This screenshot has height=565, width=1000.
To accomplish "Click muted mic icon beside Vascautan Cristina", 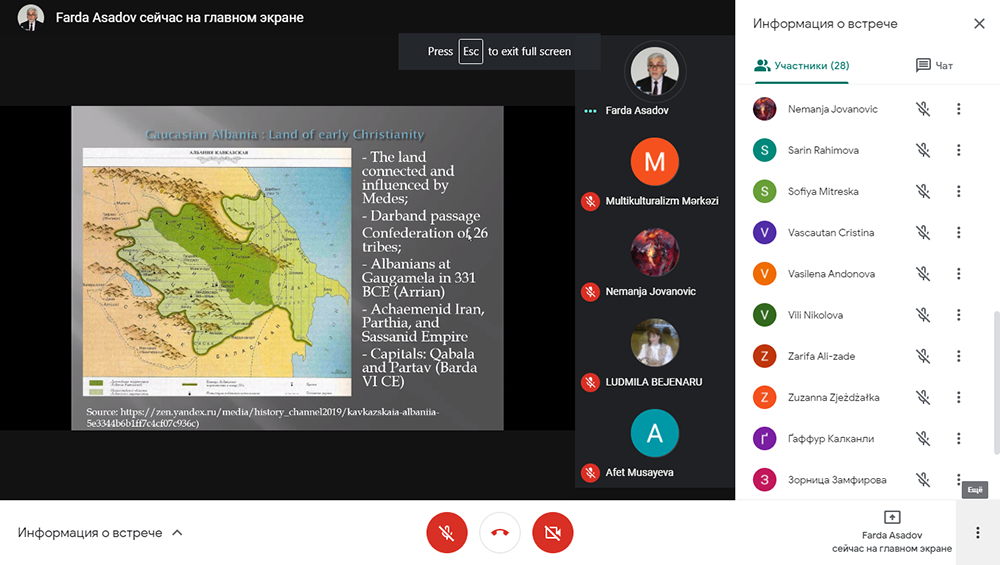I will click(923, 233).
